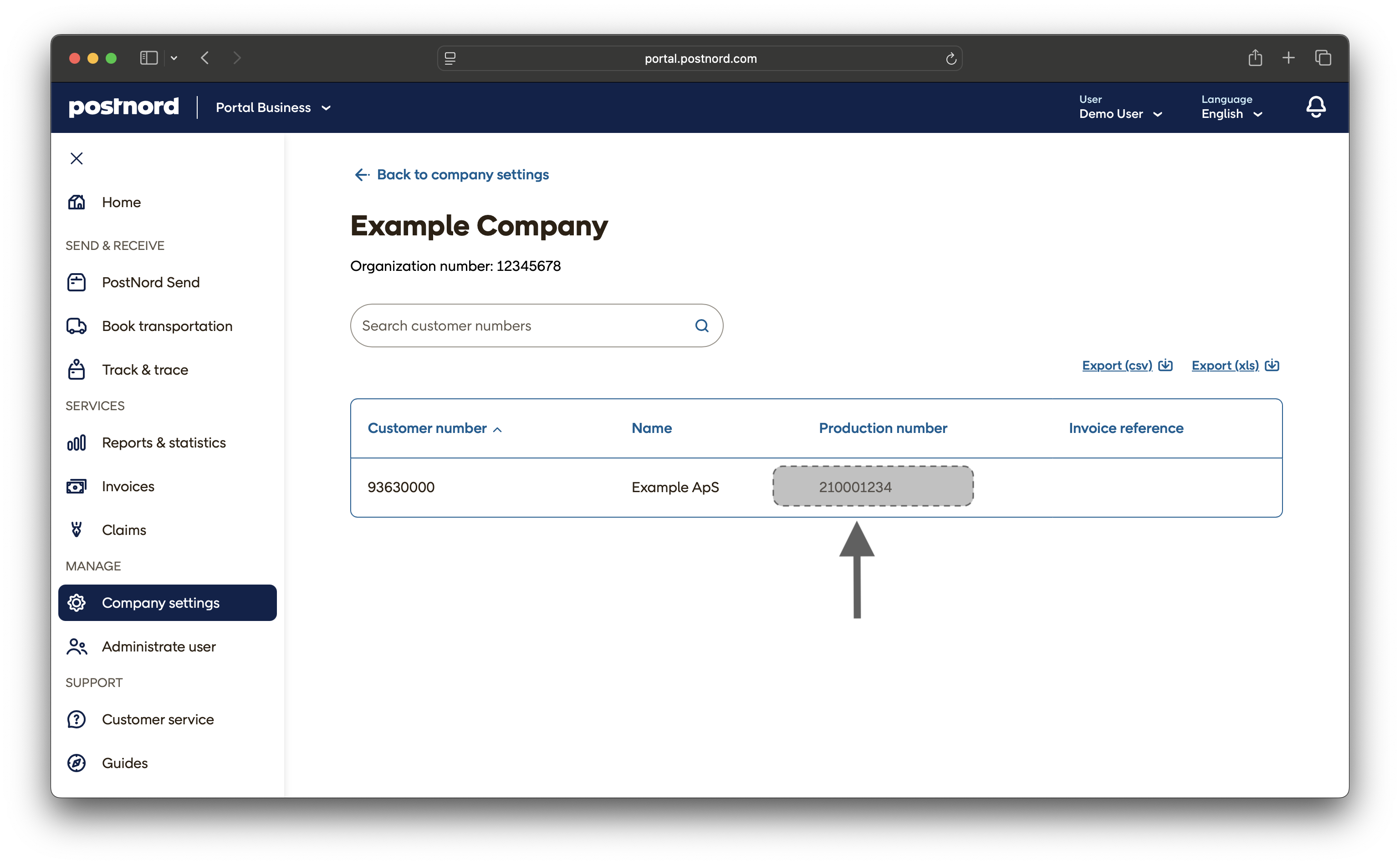Click the Administrate user icon
The width and height of the screenshot is (1400, 865).
pyautogui.click(x=77, y=646)
